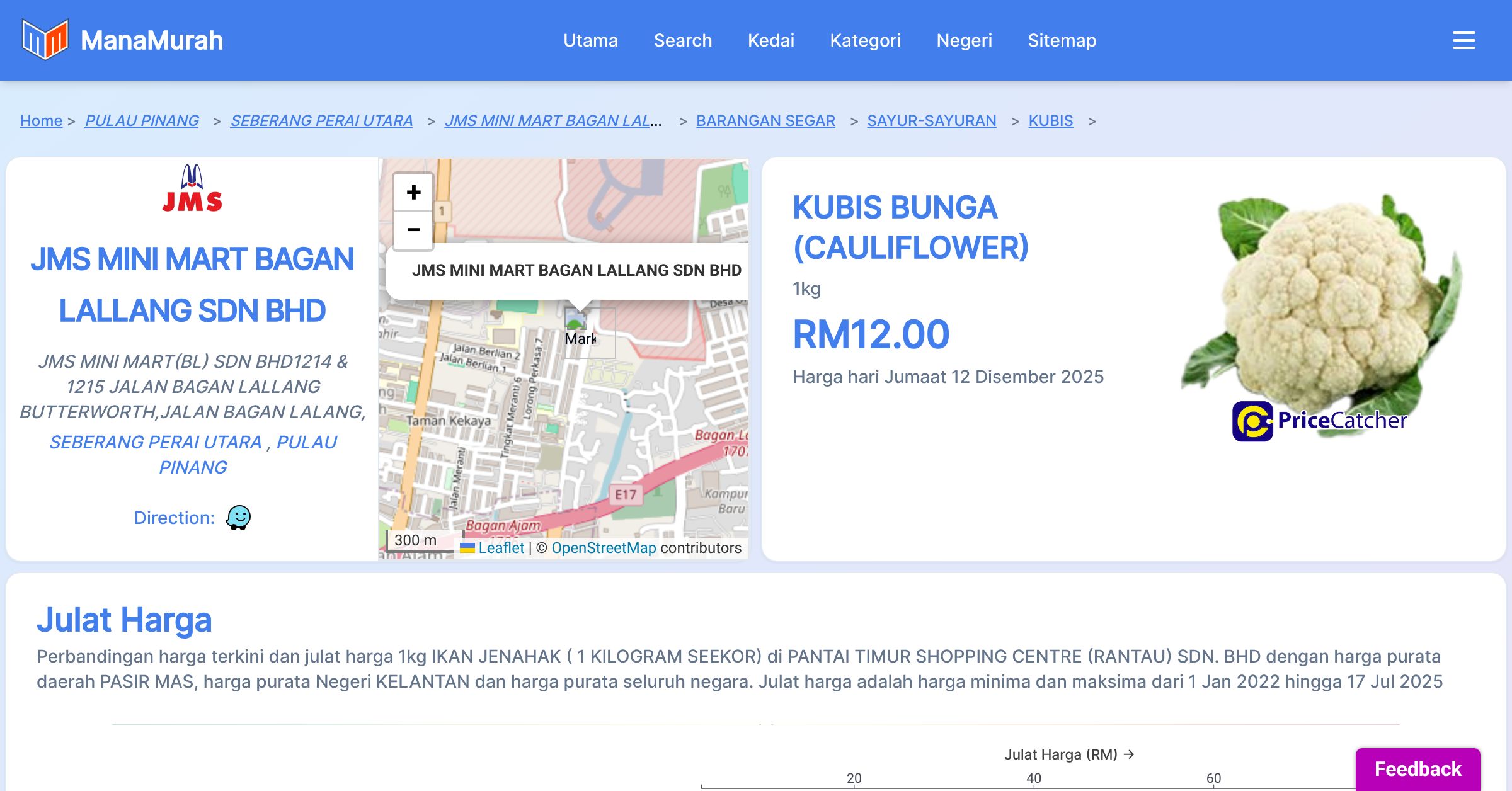Open the hamburger menu

pos(1463,40)
